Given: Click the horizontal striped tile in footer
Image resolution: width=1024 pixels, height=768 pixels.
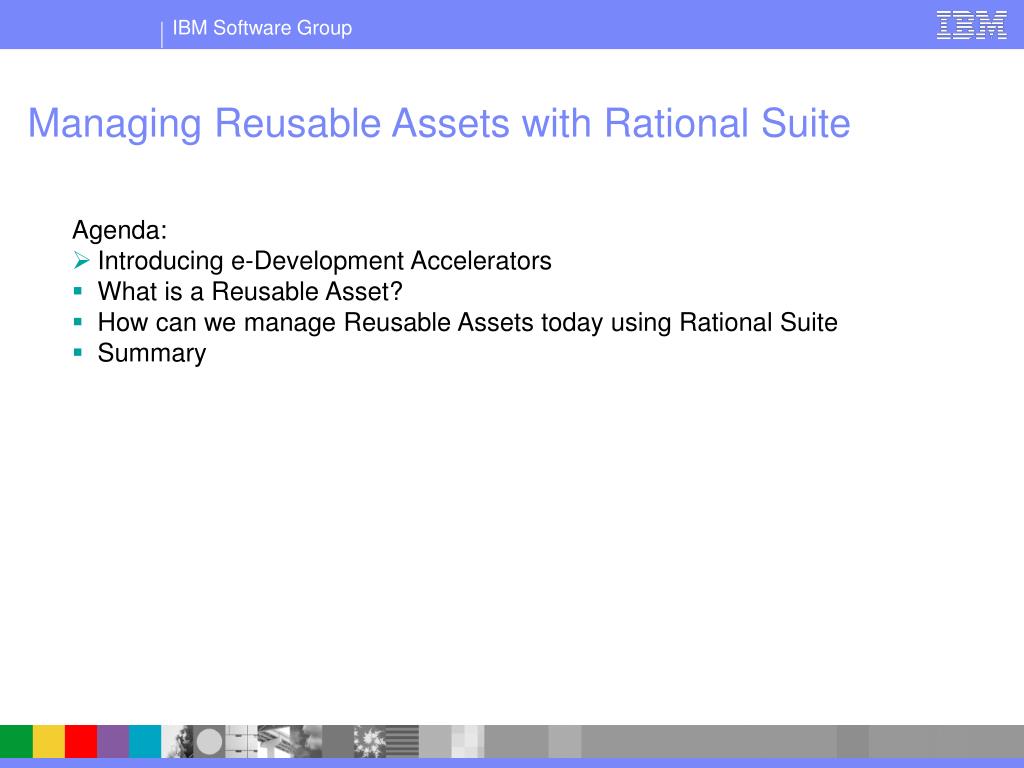Looking at the screenshot, I should (x=402, y=741).
